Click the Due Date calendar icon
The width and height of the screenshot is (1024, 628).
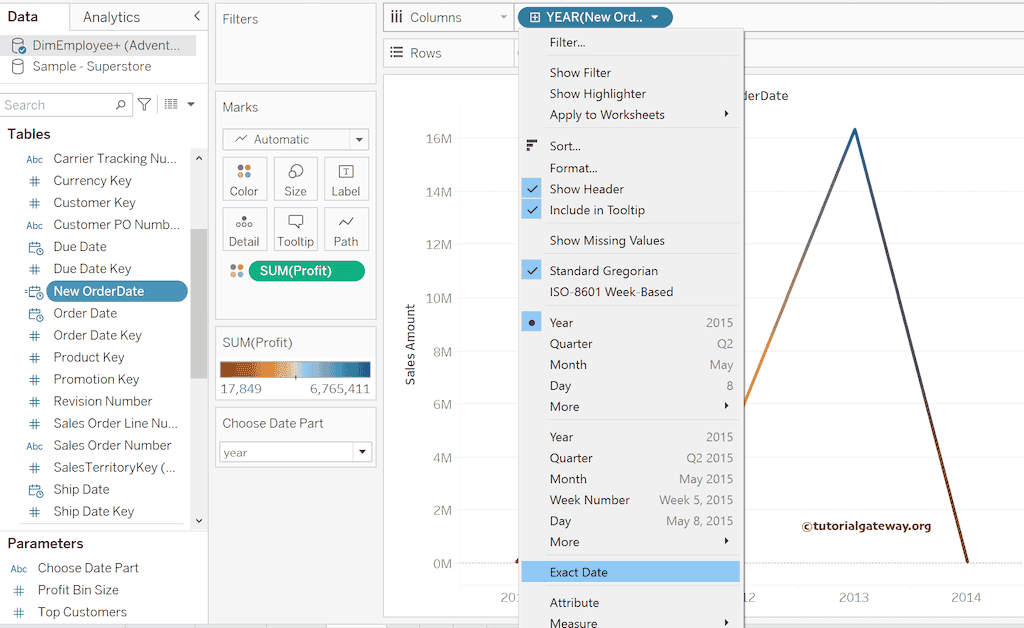click(x=35, y=247)
